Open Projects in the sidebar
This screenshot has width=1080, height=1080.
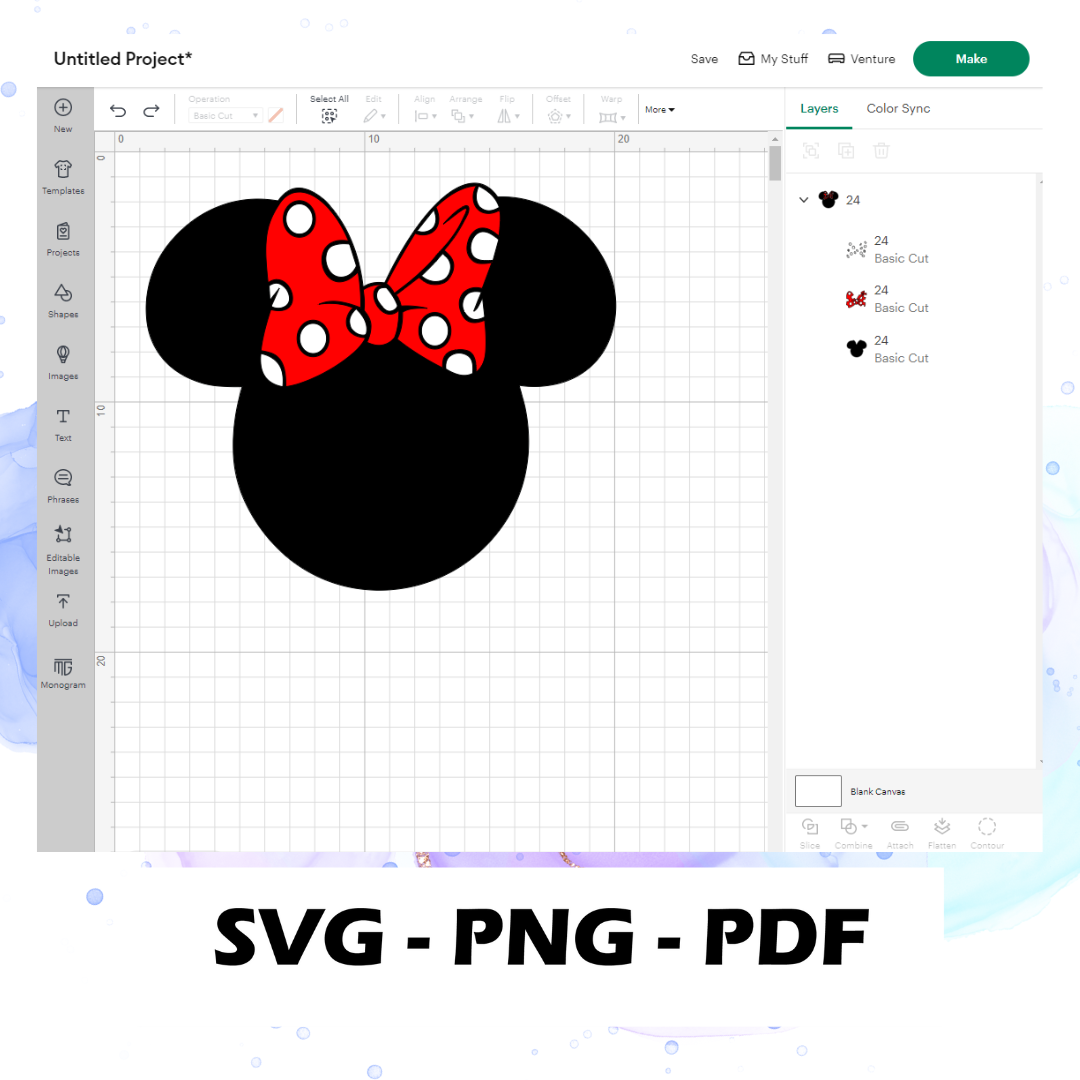(x=63, y=239)
